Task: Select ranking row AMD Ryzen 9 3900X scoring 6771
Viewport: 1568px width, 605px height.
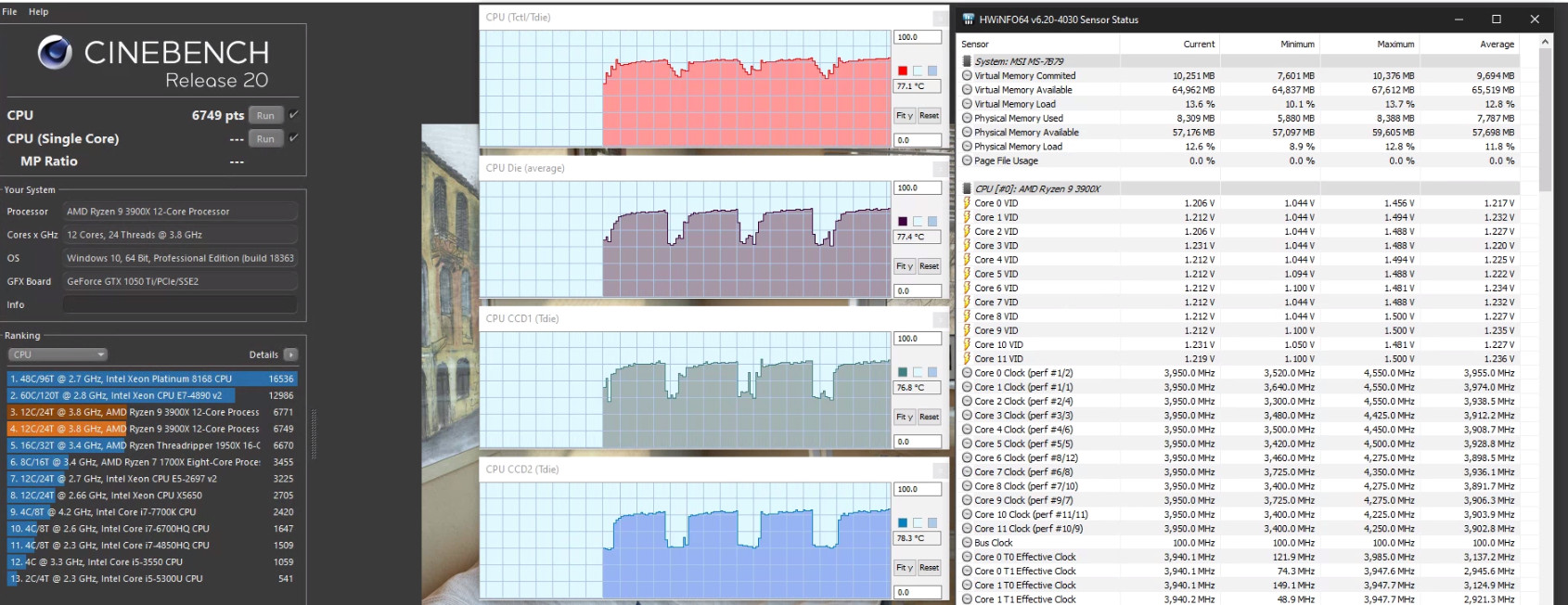Action: pyautogui.click(x=152, y=412)
